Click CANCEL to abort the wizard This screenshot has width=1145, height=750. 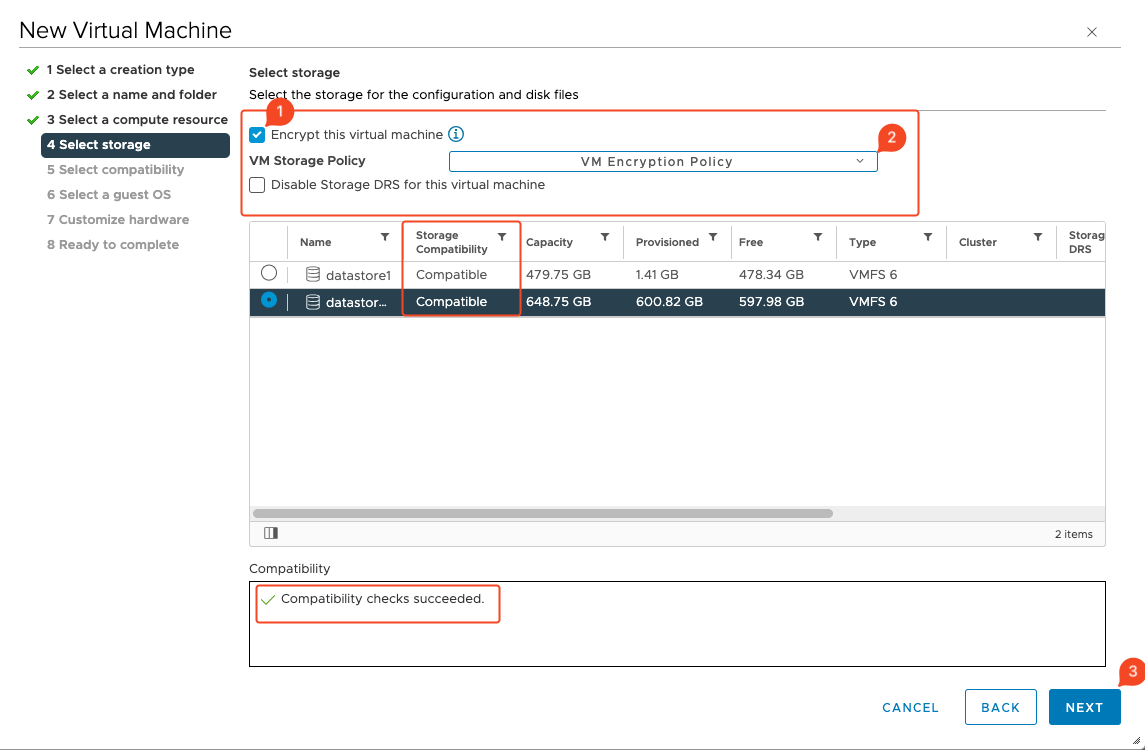909,707
